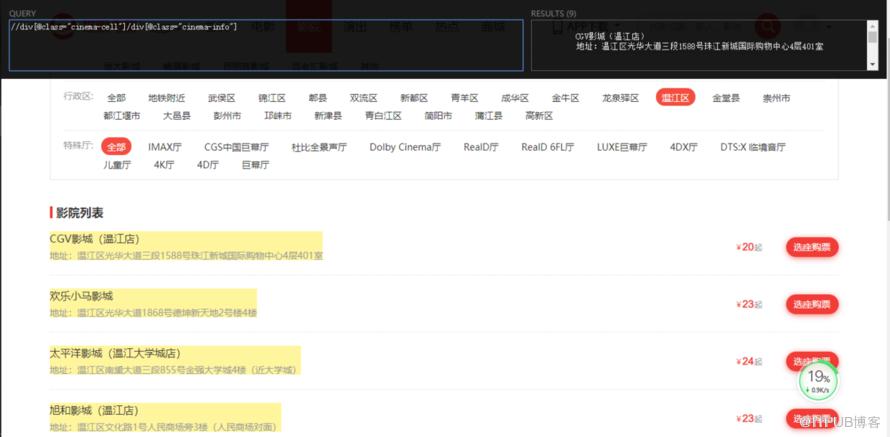Click inside the RESULTS (9) output box

point(700,45)
